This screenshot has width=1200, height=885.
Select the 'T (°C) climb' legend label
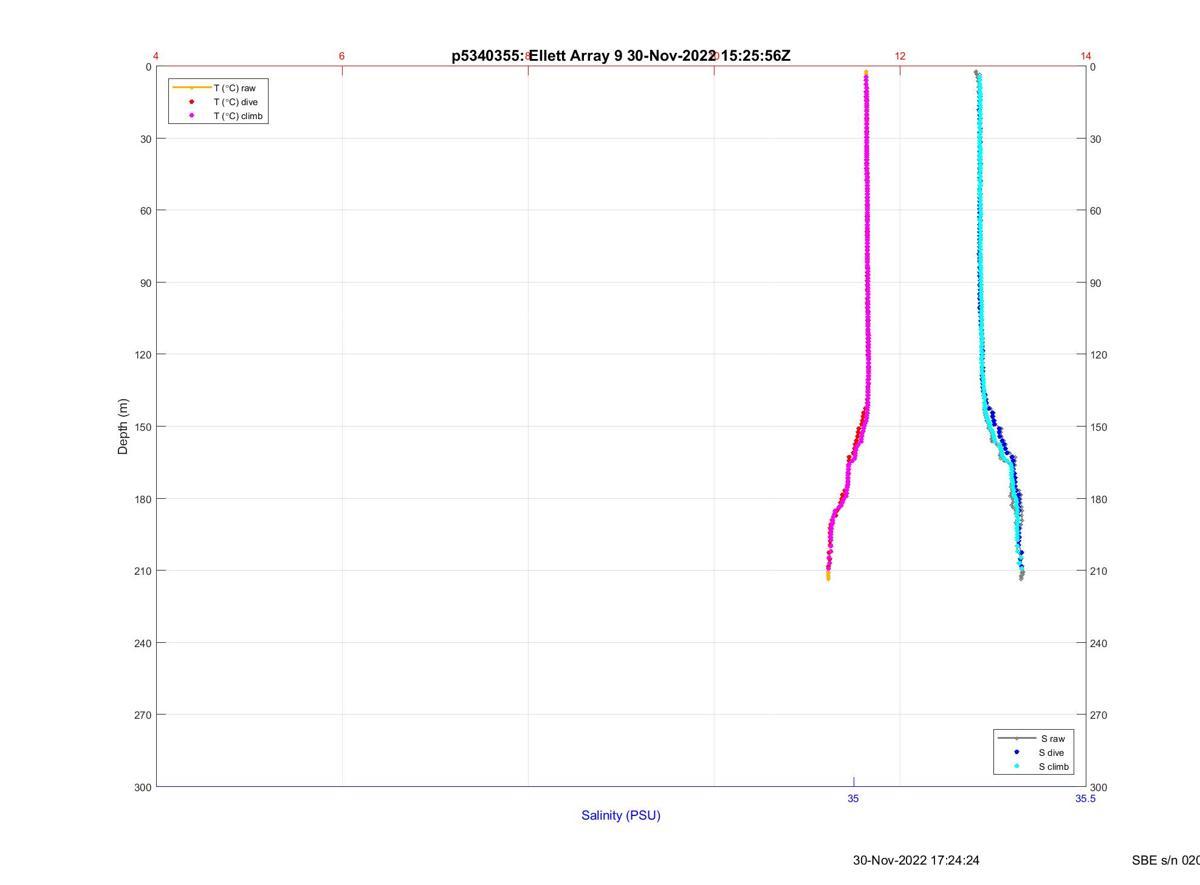[238, 116]
